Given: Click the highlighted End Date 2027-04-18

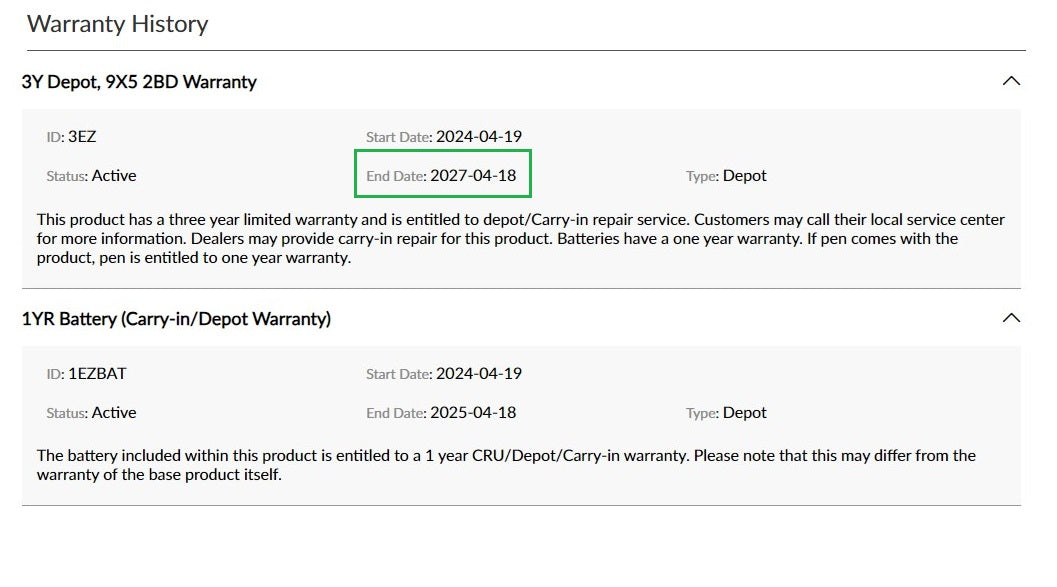Looking at the screenshot, I should click(x=472, y=175).
